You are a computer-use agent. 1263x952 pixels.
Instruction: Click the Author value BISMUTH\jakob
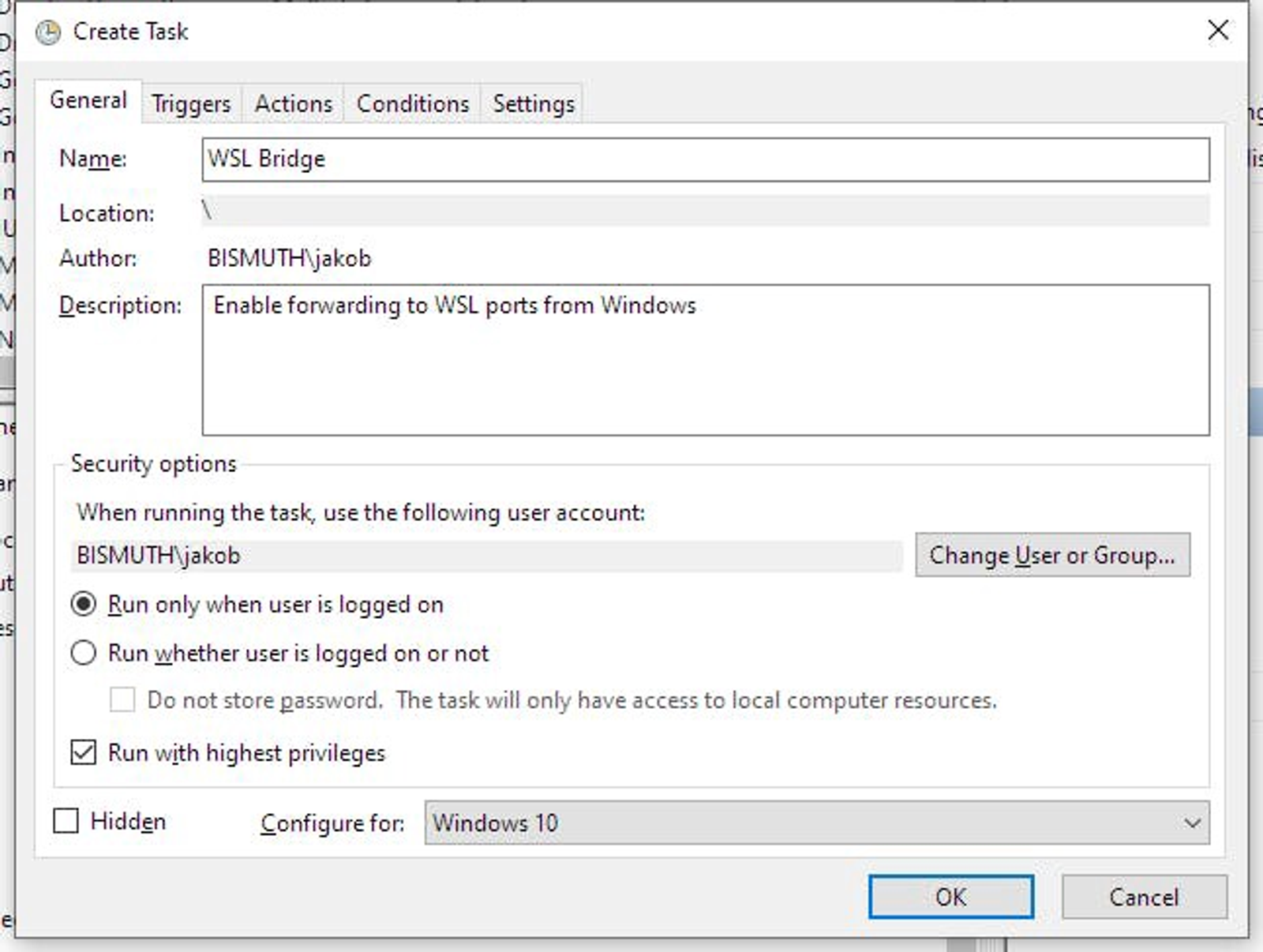pyautogui.click(x=289, y=258)
